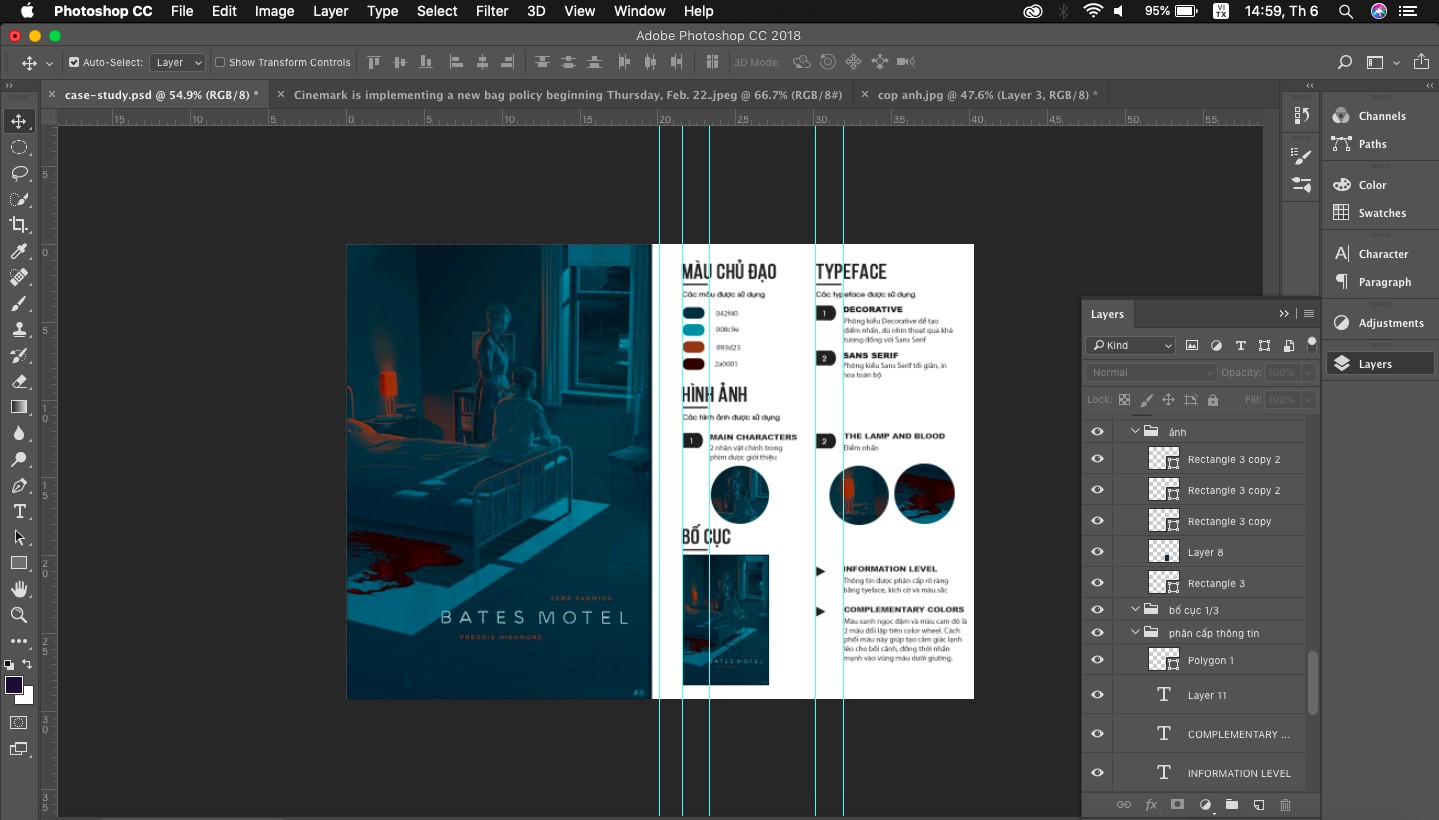
Task: Choose the Gradient tool
Action: [19, 407]
